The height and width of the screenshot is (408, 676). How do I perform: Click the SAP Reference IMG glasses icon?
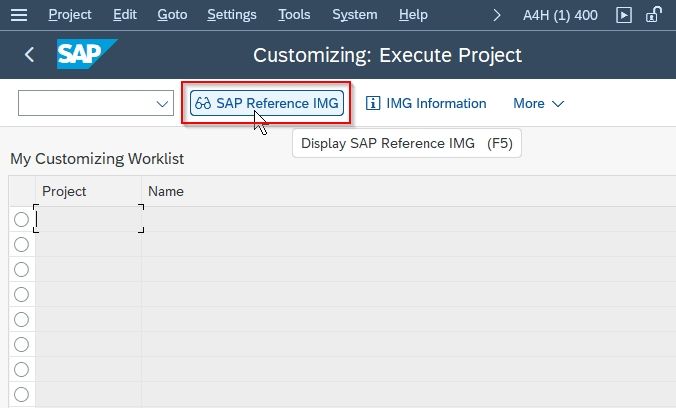(203, 104)
